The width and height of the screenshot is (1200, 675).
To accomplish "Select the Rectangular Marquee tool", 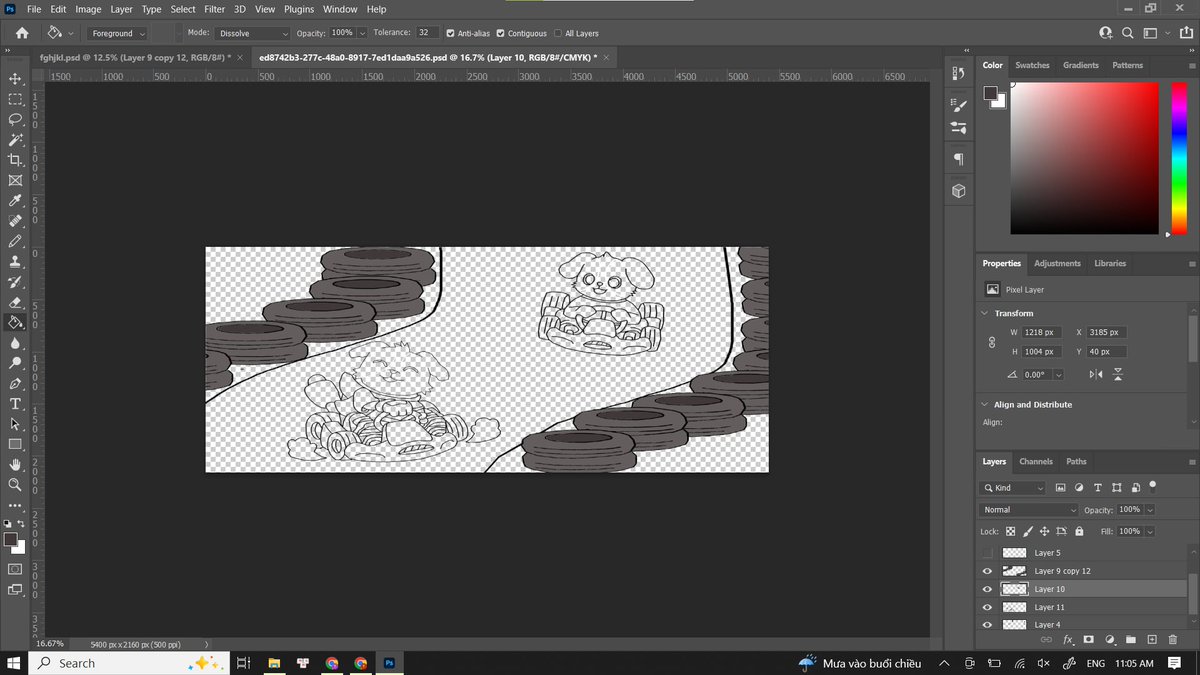I will click(15, 99).
